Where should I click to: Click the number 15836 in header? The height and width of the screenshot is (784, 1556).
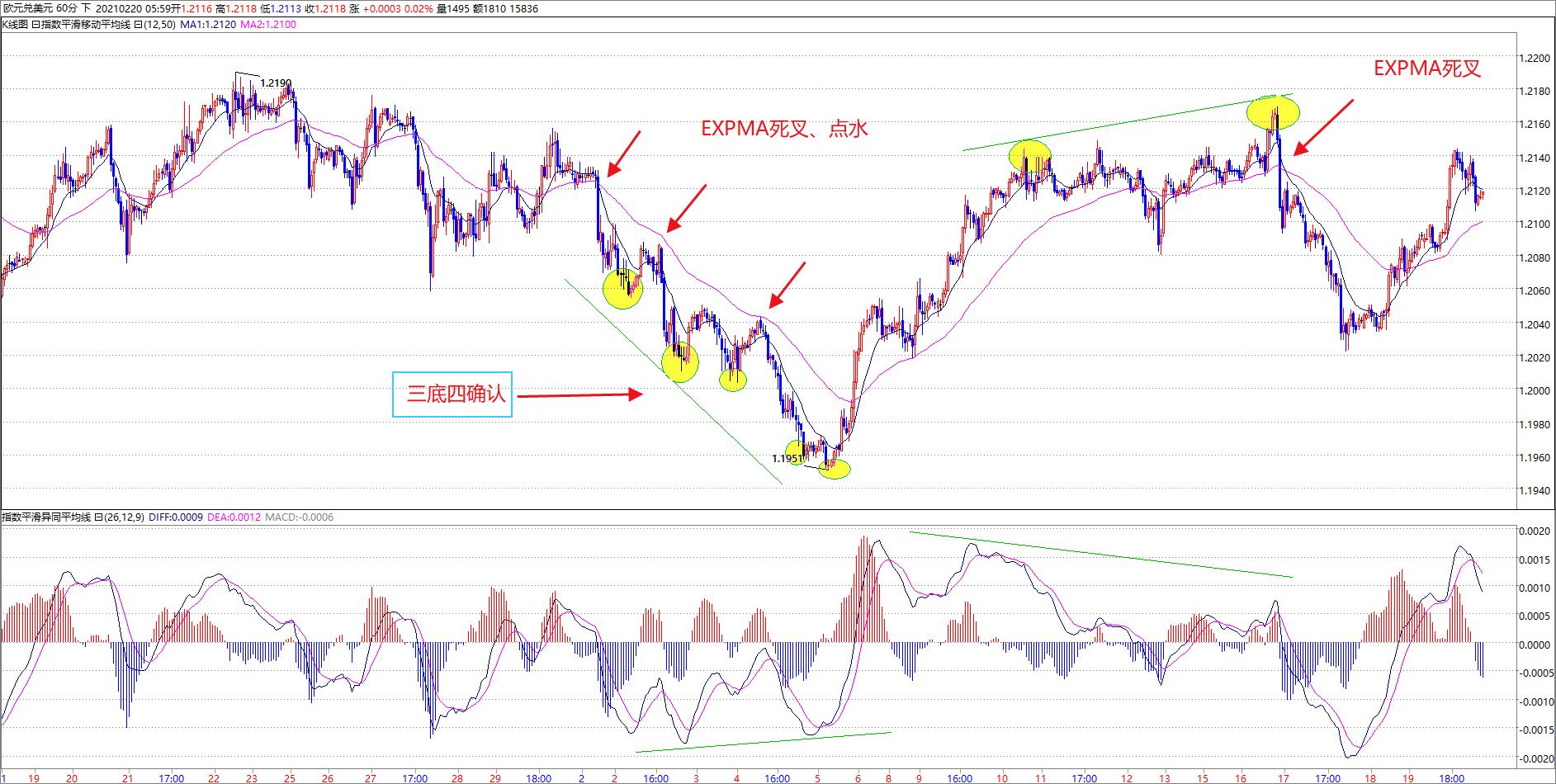point(523,8)
